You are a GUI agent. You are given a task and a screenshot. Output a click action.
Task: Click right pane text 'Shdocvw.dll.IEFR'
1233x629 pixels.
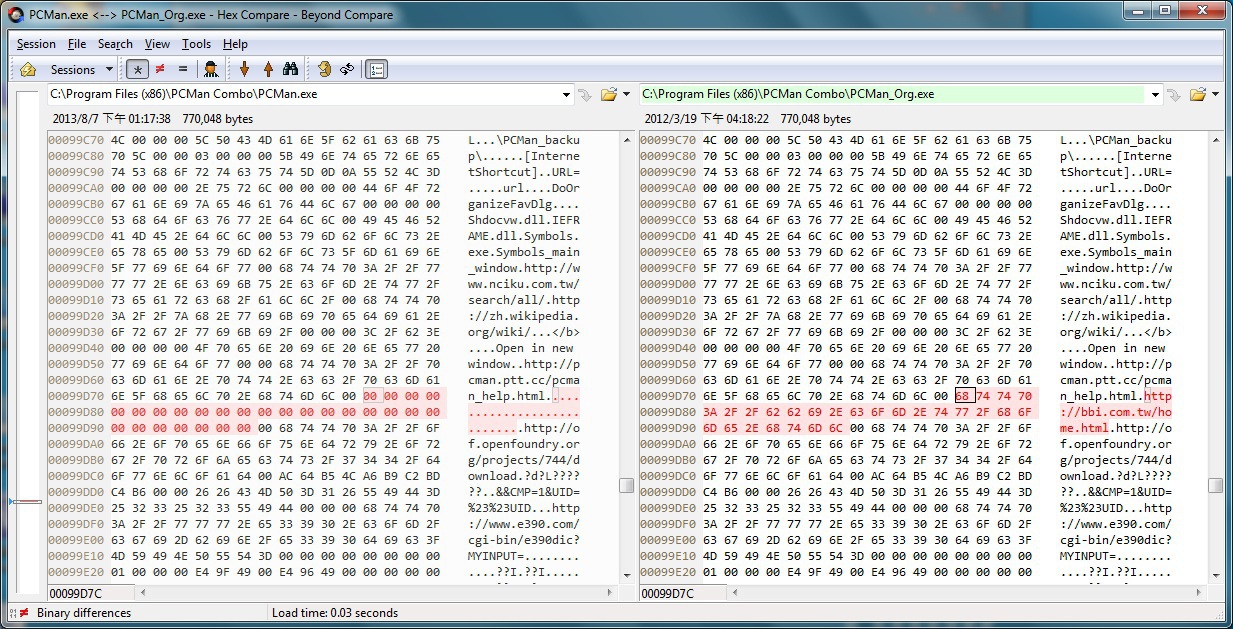point(1116,220)
